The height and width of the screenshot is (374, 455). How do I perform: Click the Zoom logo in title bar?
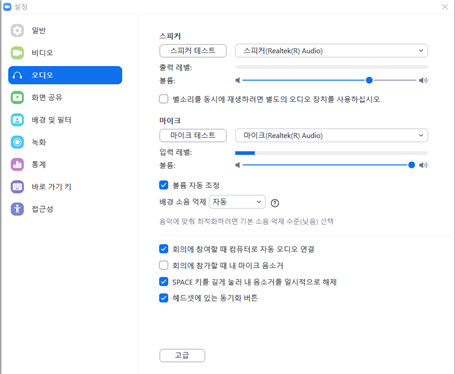pyautogui.click(x=7, y=7)
